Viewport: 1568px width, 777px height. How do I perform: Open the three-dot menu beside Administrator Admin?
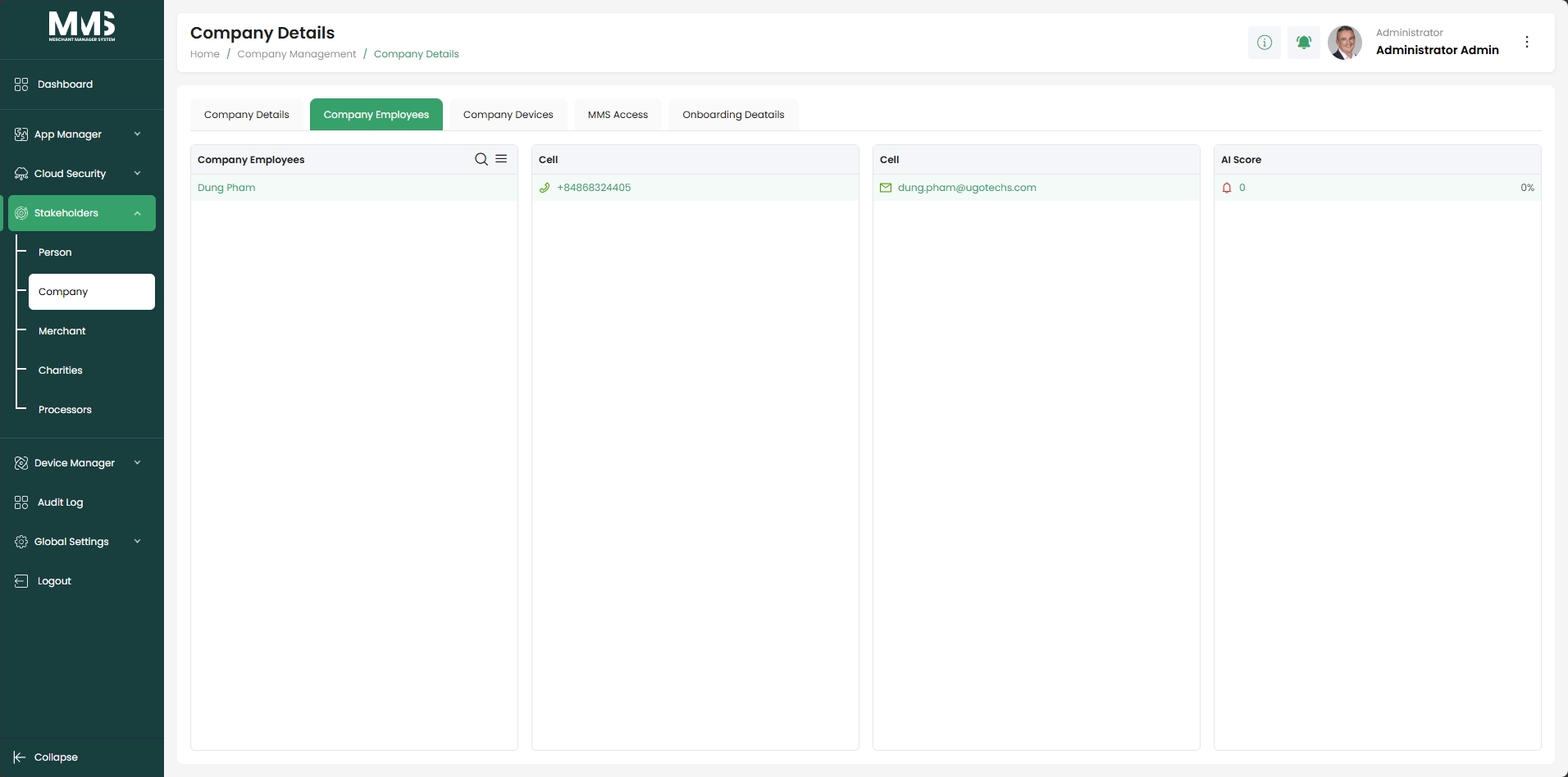pos(1527,42)
